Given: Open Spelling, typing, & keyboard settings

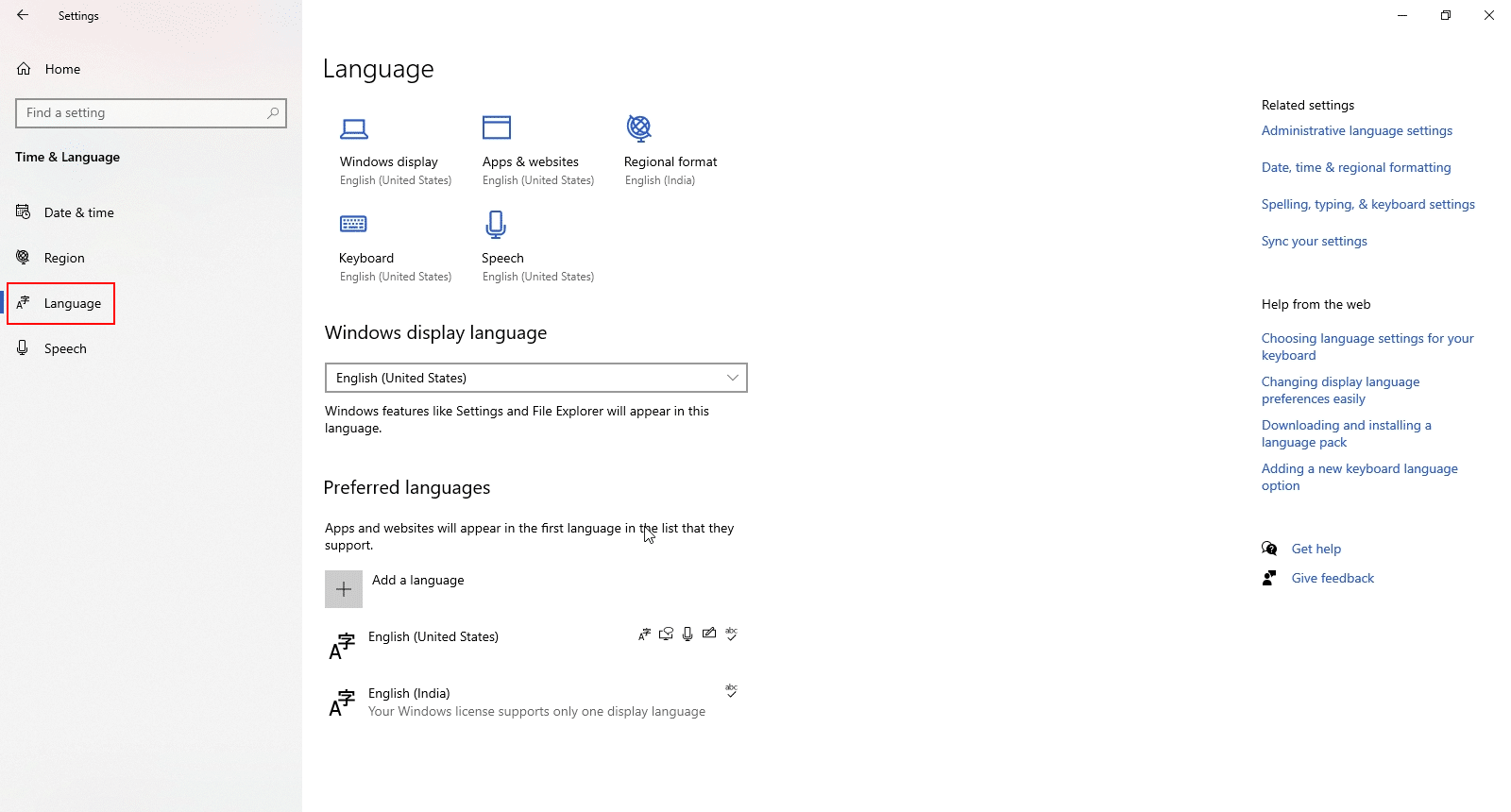Looking at the screenshot, I should (1368, 205).
